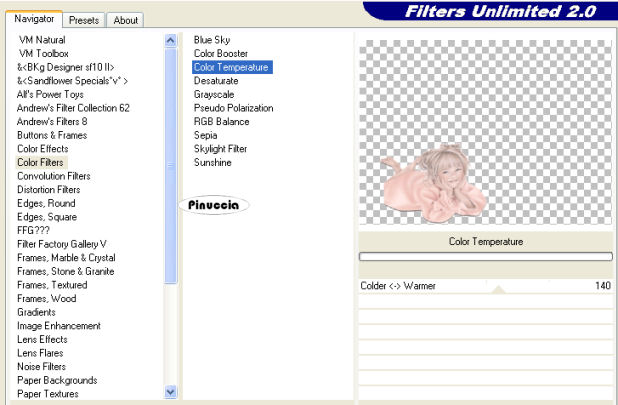Select Edges, Square category

pos(47,217)
